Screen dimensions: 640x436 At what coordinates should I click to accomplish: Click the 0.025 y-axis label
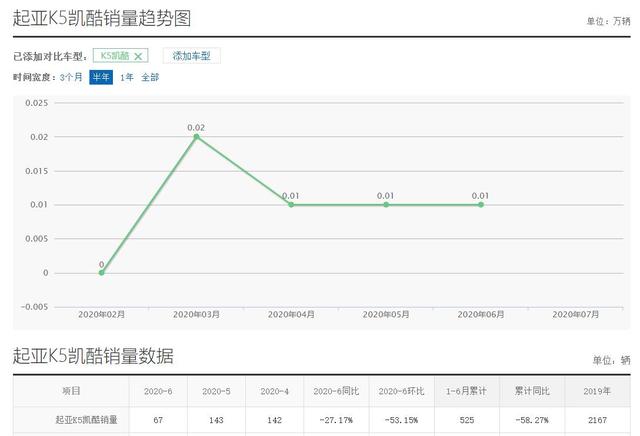36,103
